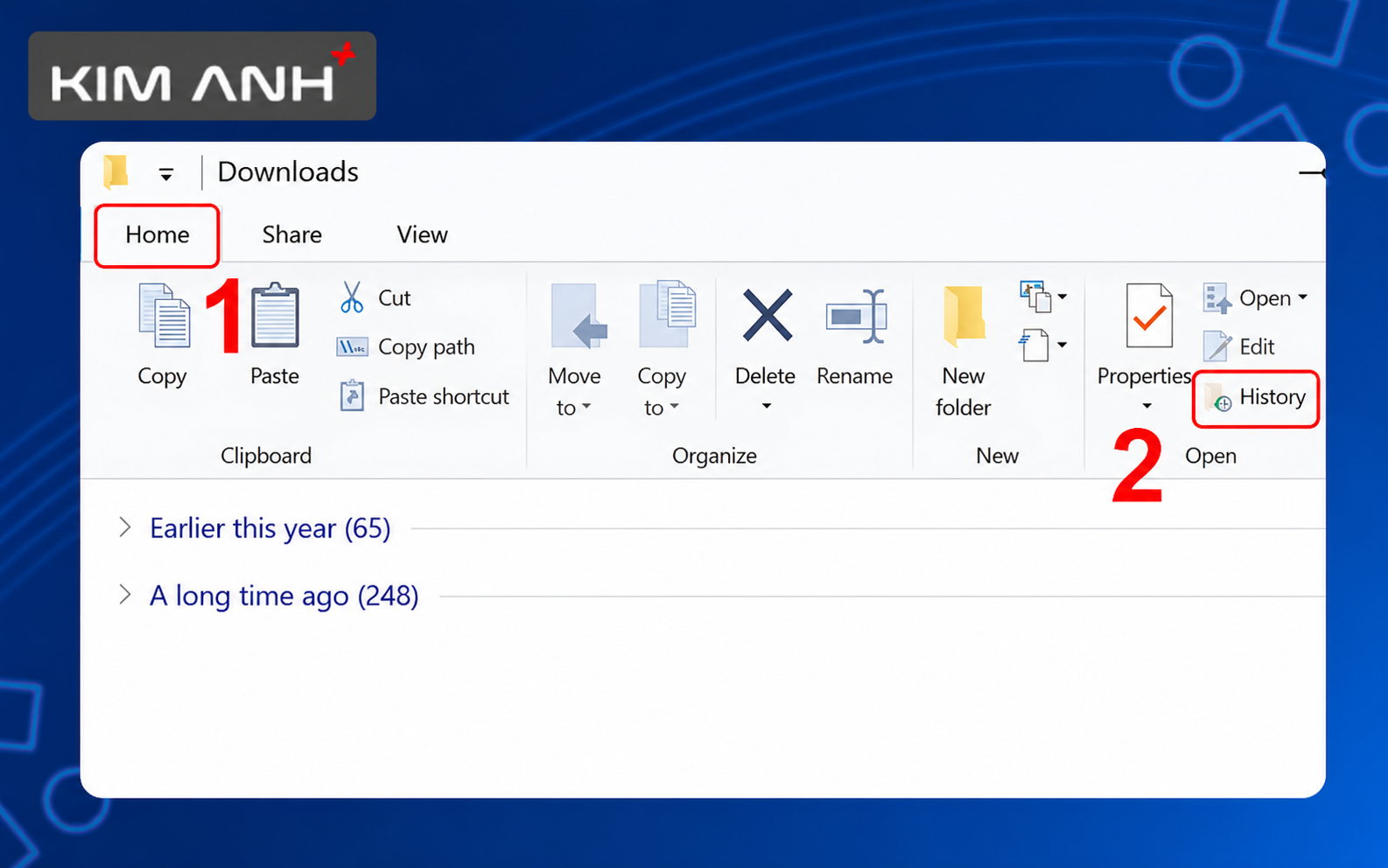Open the Move to dropdown arrow
Screen dimensions: 1388x868
(x=586, y=407)
